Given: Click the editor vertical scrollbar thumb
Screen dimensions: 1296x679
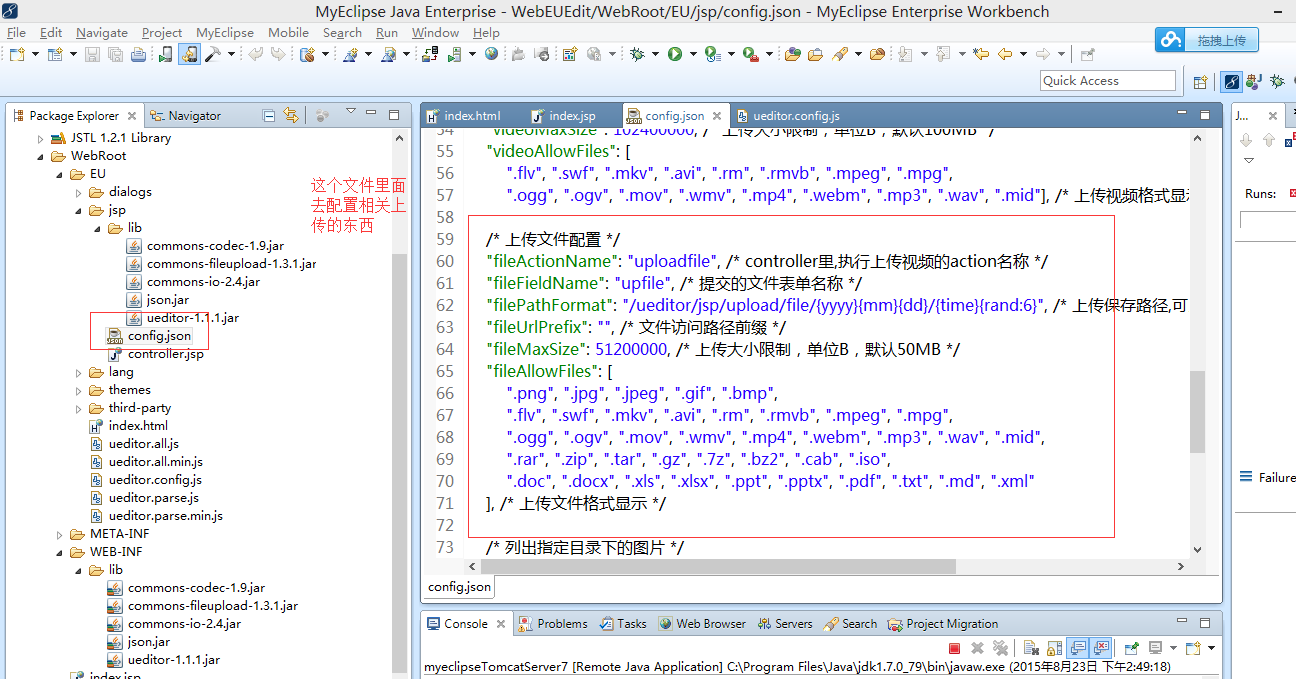Looking at the screenshot, I should [1197, 411].
